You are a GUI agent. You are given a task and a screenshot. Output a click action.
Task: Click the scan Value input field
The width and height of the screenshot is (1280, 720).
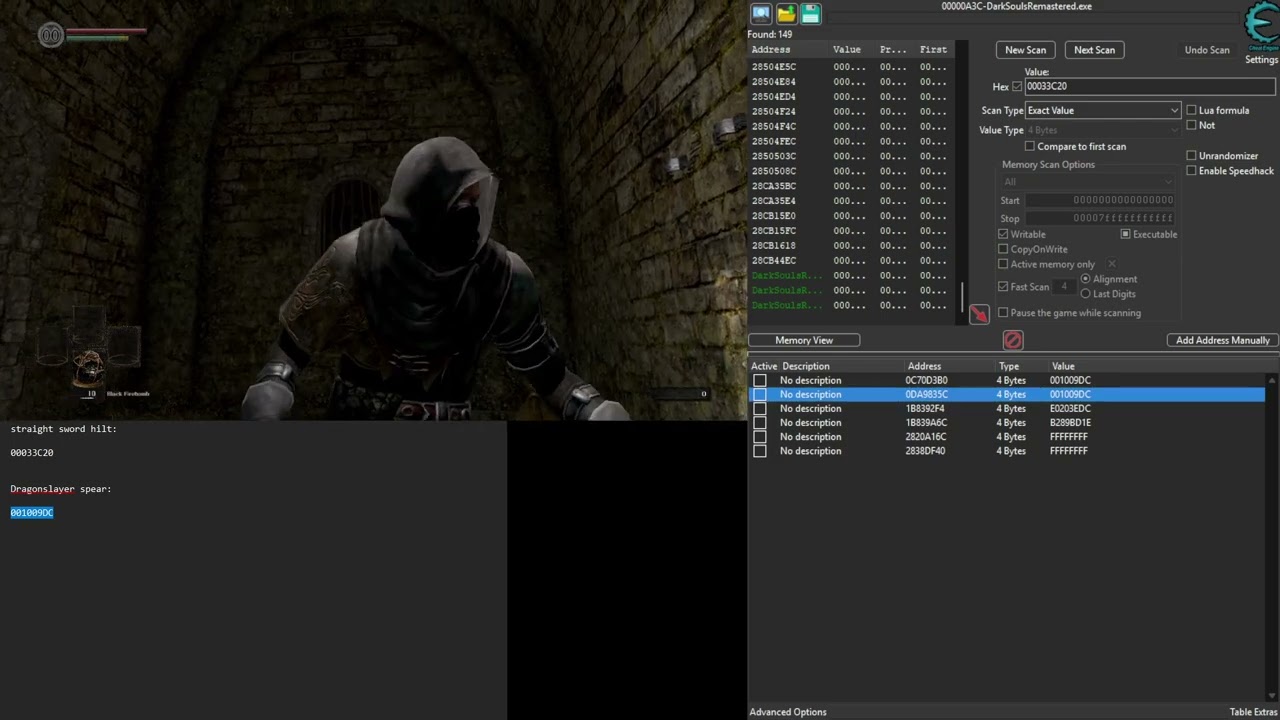click(x=1150, y=86)
